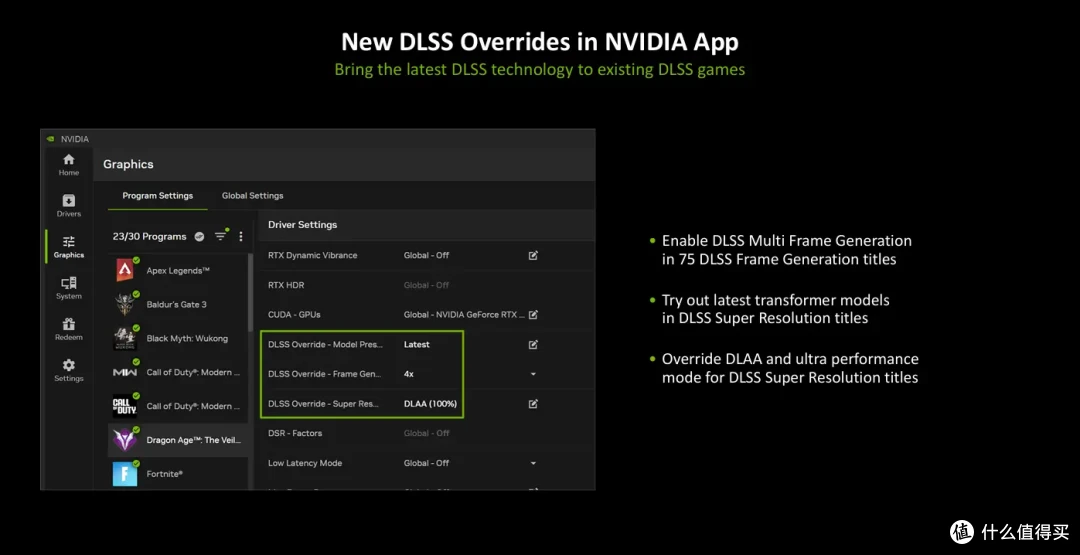Click the optimize icon next to 23/30 Programs
The image size is (1080, 555).
click(x=199, y=236)
